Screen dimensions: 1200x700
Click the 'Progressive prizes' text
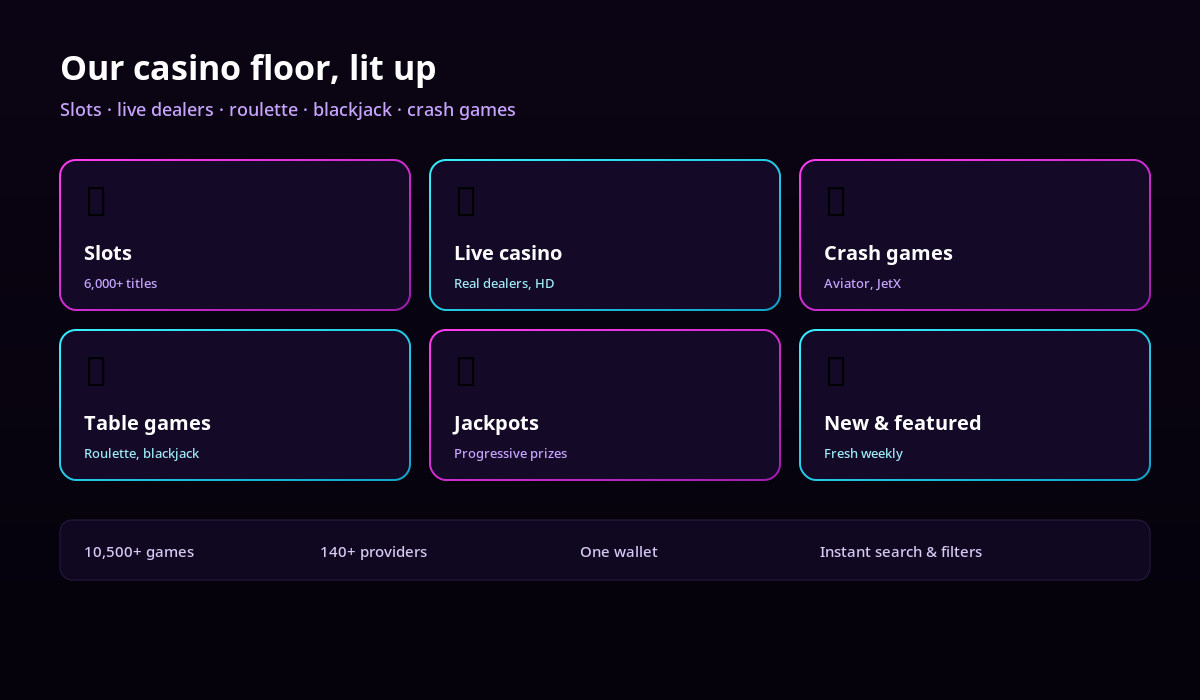point(510,454)
